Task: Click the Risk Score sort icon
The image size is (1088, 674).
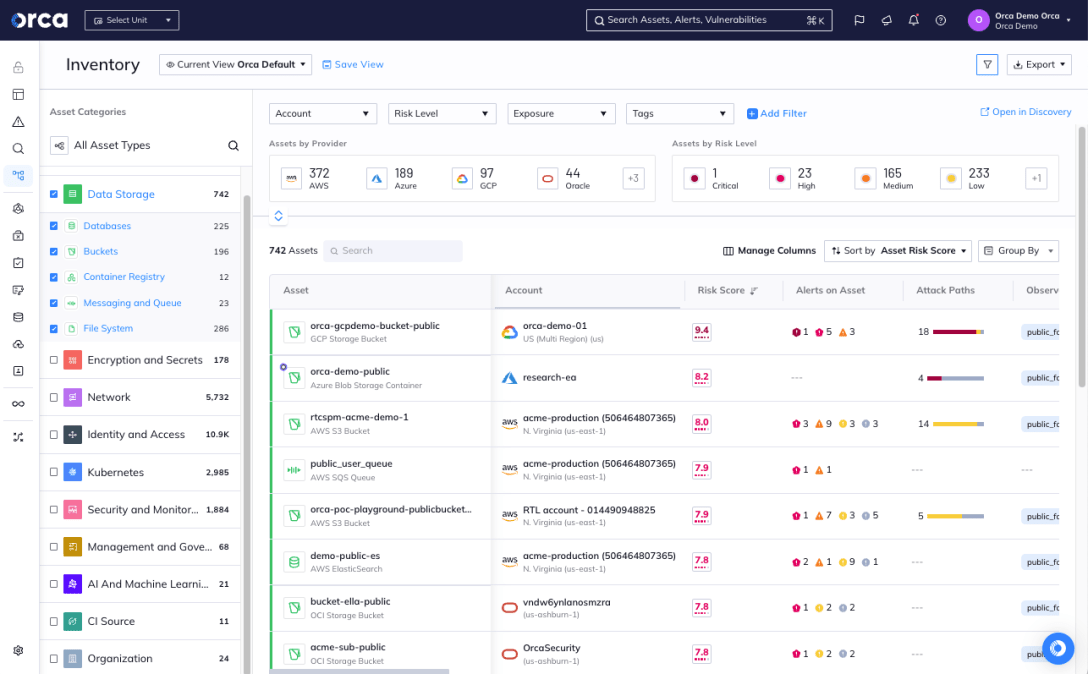Action: tap(754, 291)
